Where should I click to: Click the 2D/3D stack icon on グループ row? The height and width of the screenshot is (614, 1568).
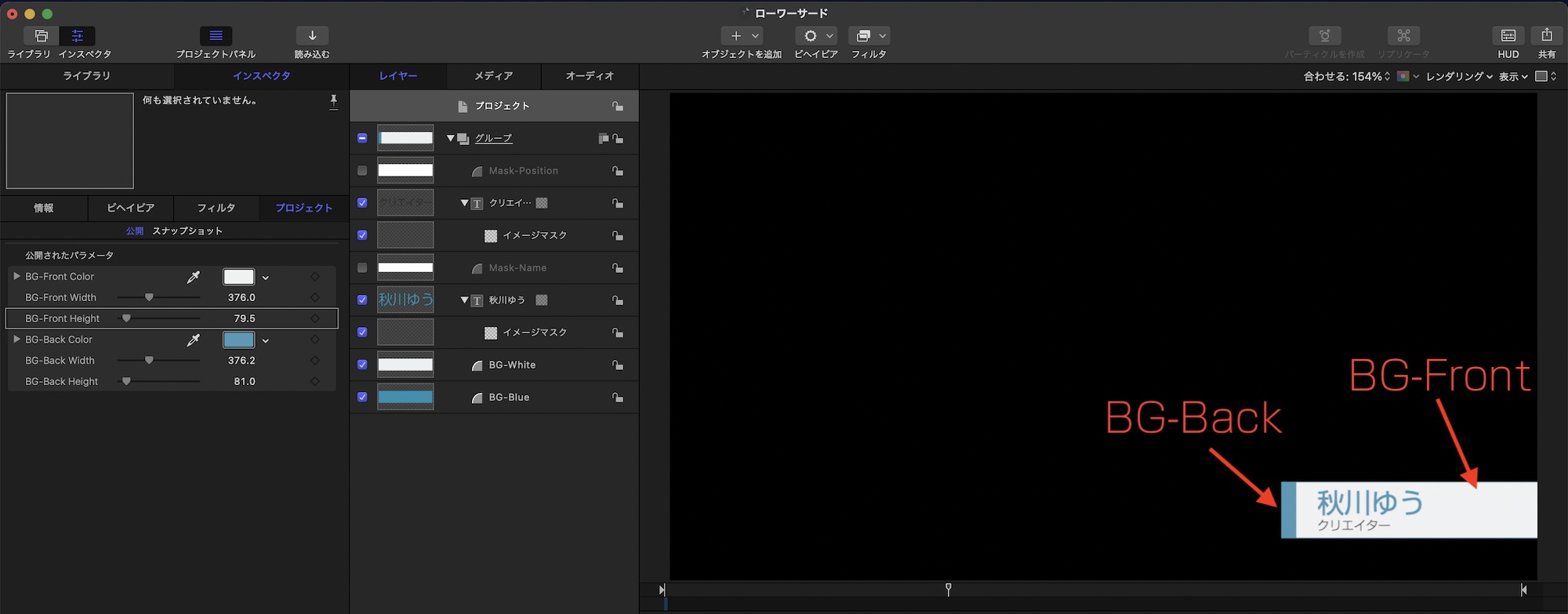[603, 139]
